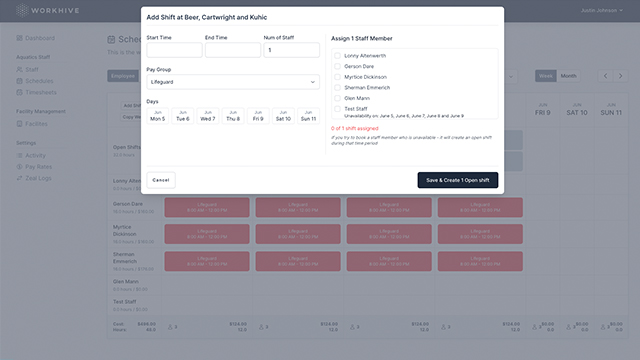Click Save & Create 1 Open shift

pyautogui.click(x=458, y=180)
